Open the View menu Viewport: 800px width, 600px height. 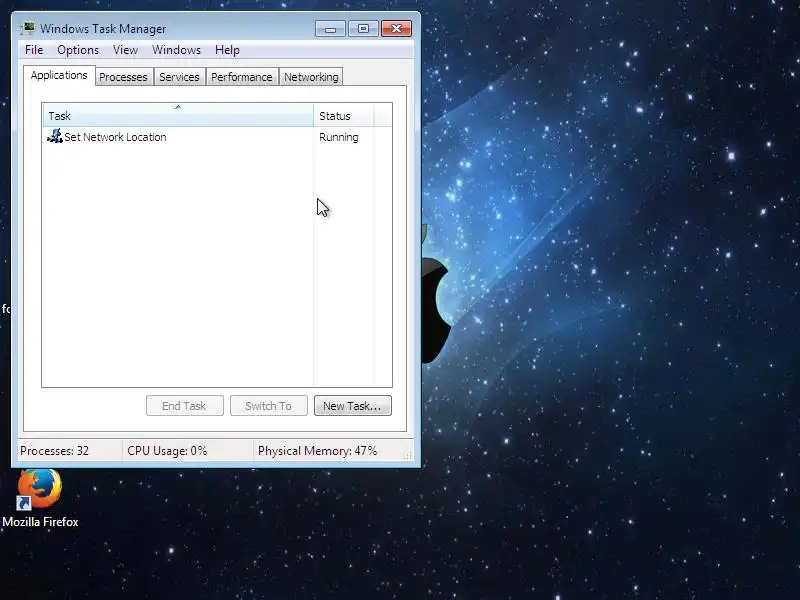click(x=126, y=50)
